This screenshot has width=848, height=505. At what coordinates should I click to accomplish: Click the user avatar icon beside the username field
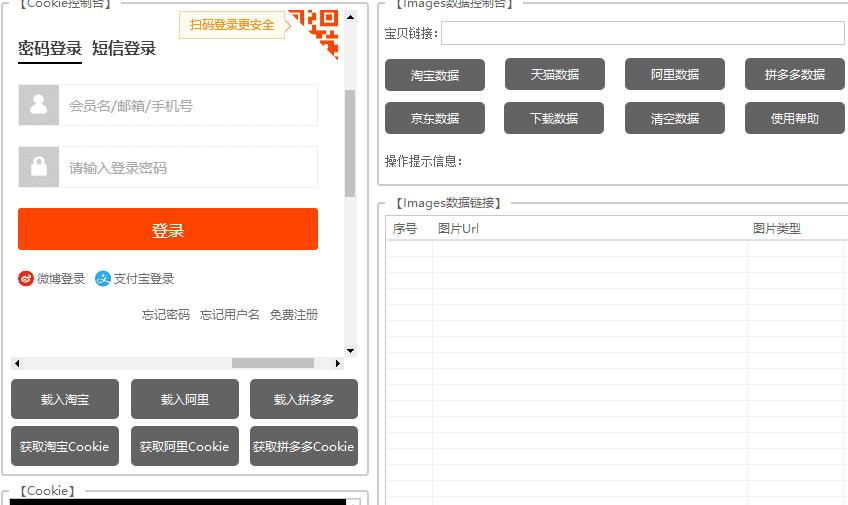38,105
